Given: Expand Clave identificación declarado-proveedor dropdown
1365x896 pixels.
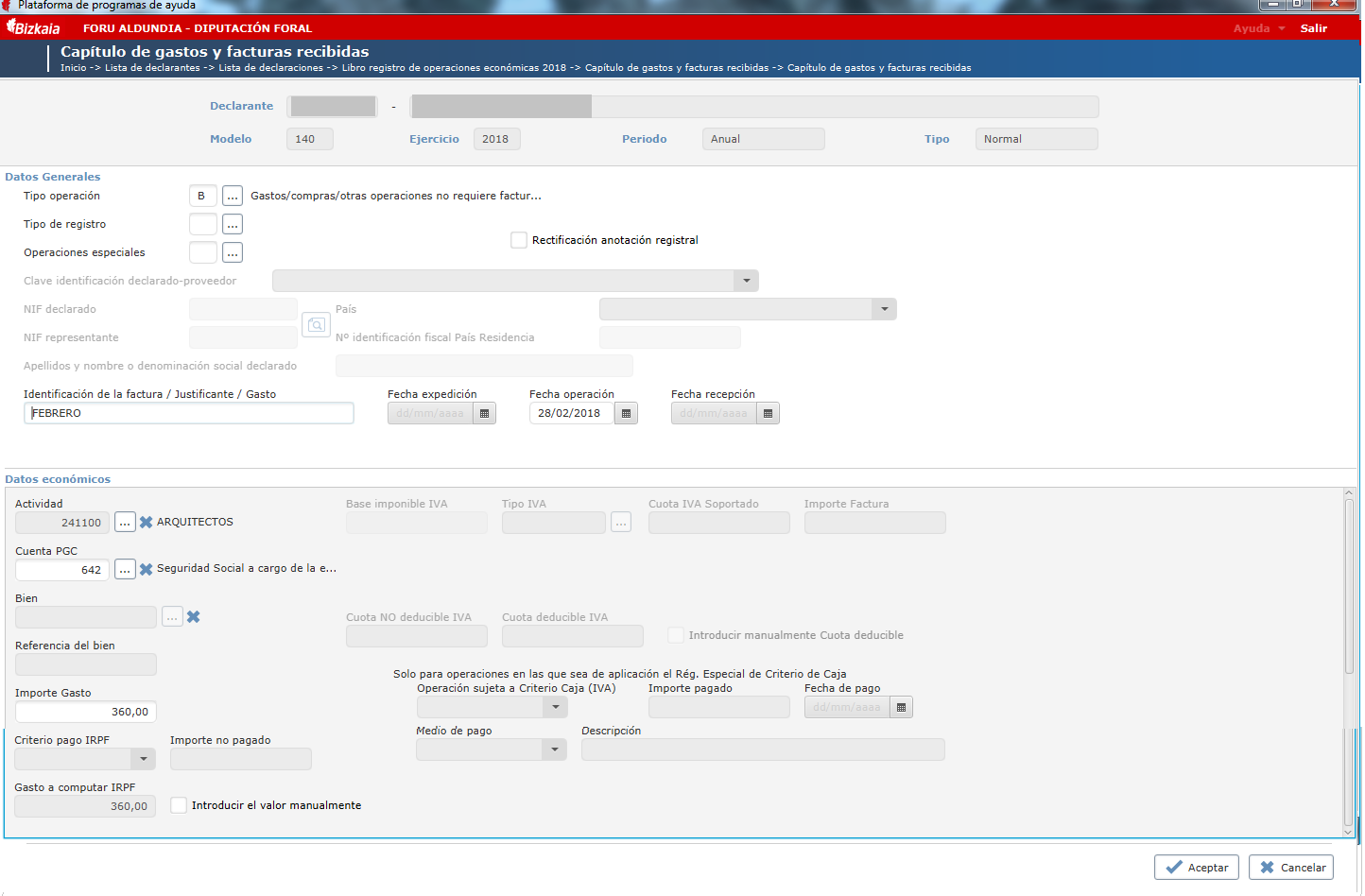Looking at the screenshot, I should coord(747,281).
